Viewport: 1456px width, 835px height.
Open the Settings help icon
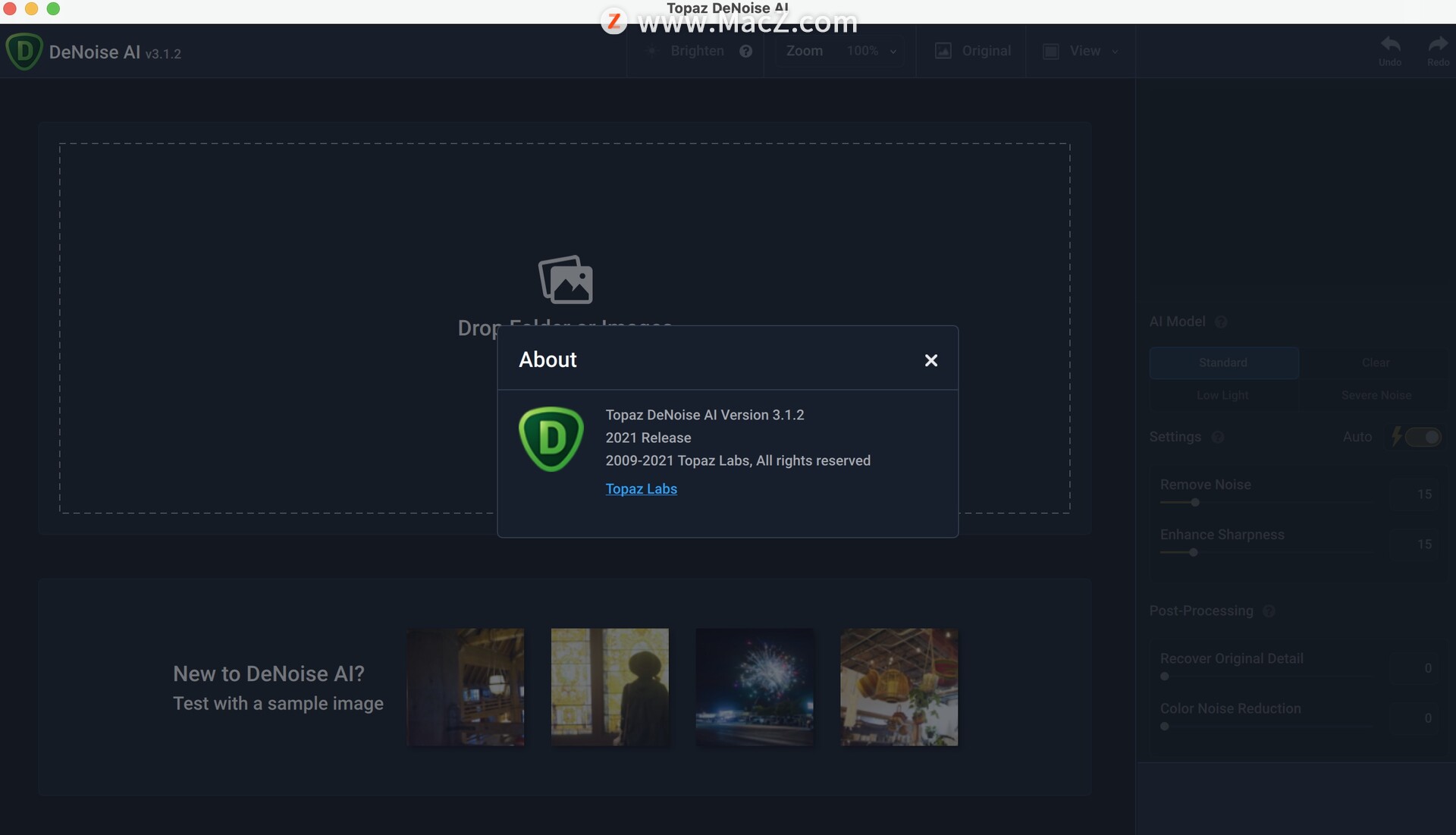pos(1217,438)
